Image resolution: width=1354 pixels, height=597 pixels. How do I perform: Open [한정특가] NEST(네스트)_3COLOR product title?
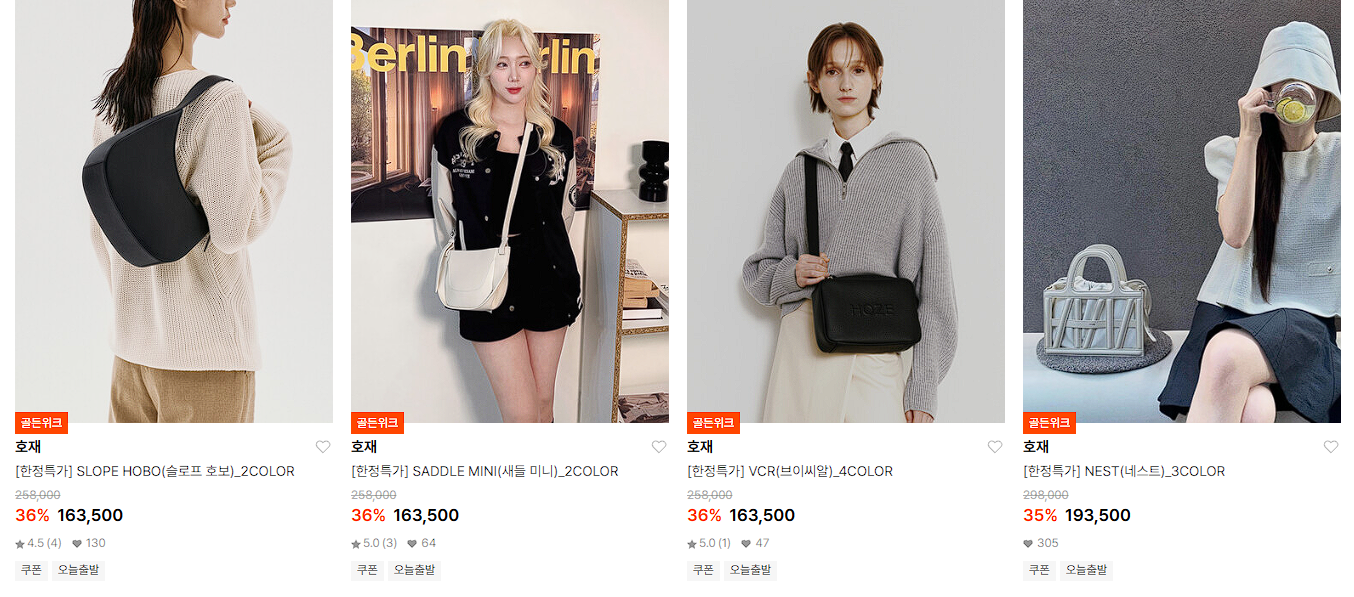tap(1124, 471)
